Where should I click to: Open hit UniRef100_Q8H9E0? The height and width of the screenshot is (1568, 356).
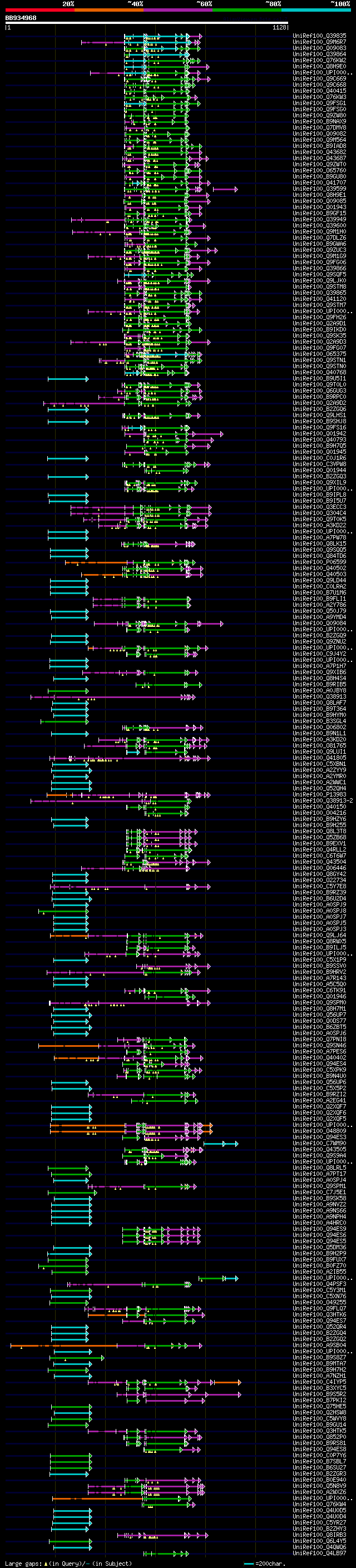(x=319, y=66)
